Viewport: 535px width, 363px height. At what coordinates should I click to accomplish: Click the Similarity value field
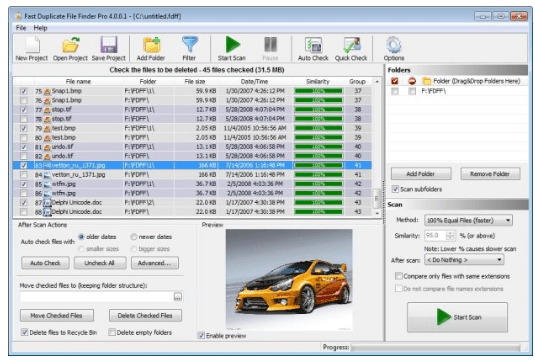point(435,235)
